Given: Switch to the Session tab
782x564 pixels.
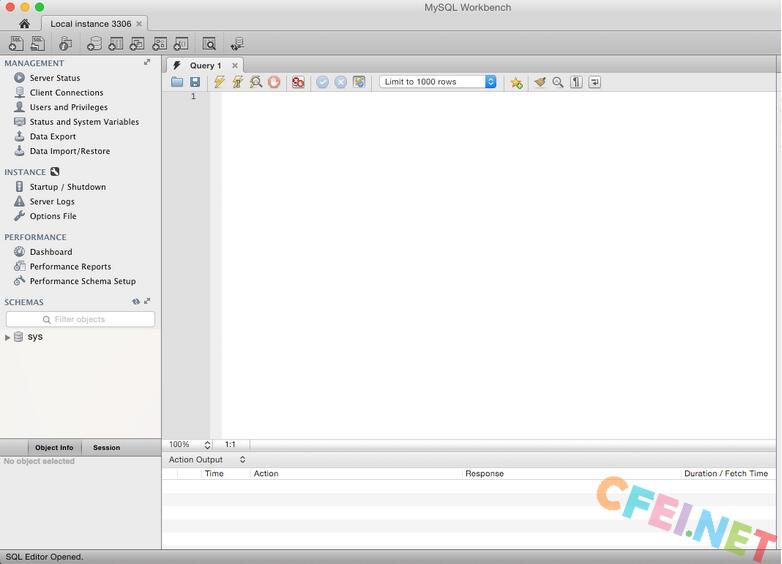Looking at the screenshot, I should click(x=106, y=447).
